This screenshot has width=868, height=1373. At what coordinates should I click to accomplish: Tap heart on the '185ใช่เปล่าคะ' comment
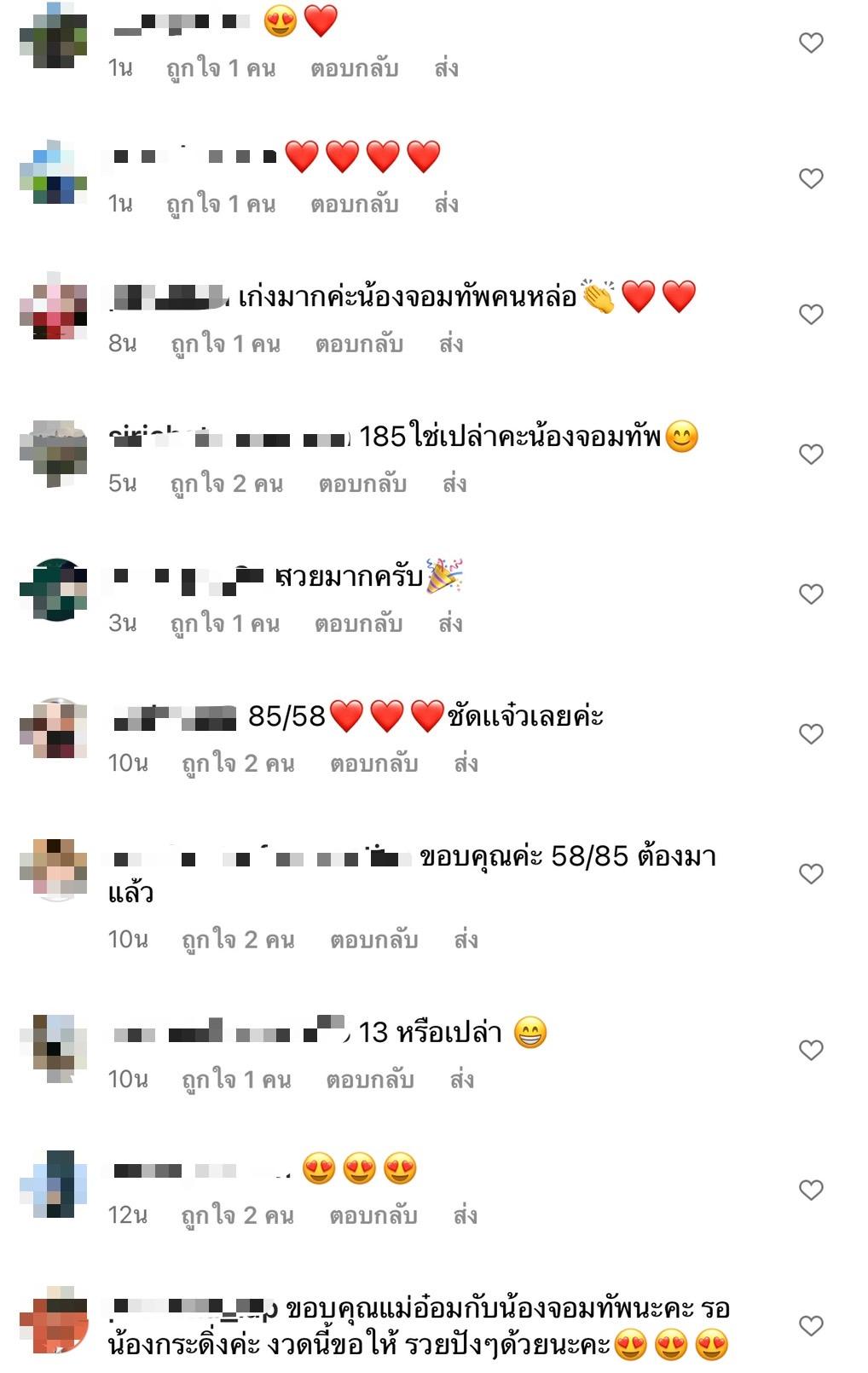pos(811,454)
